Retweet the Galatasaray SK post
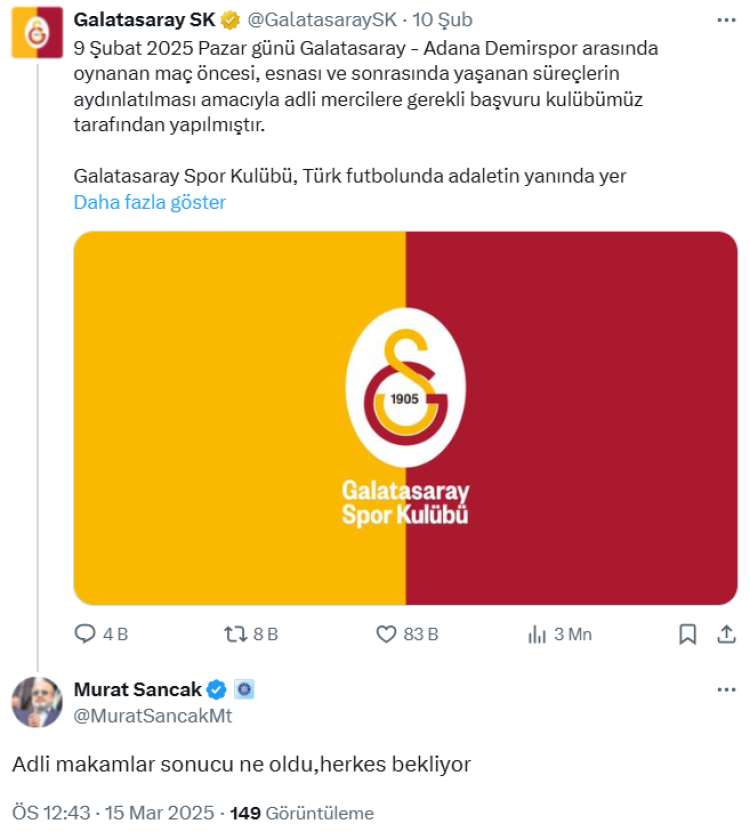Viewport: 750px width, 840px height. point(235,634)
